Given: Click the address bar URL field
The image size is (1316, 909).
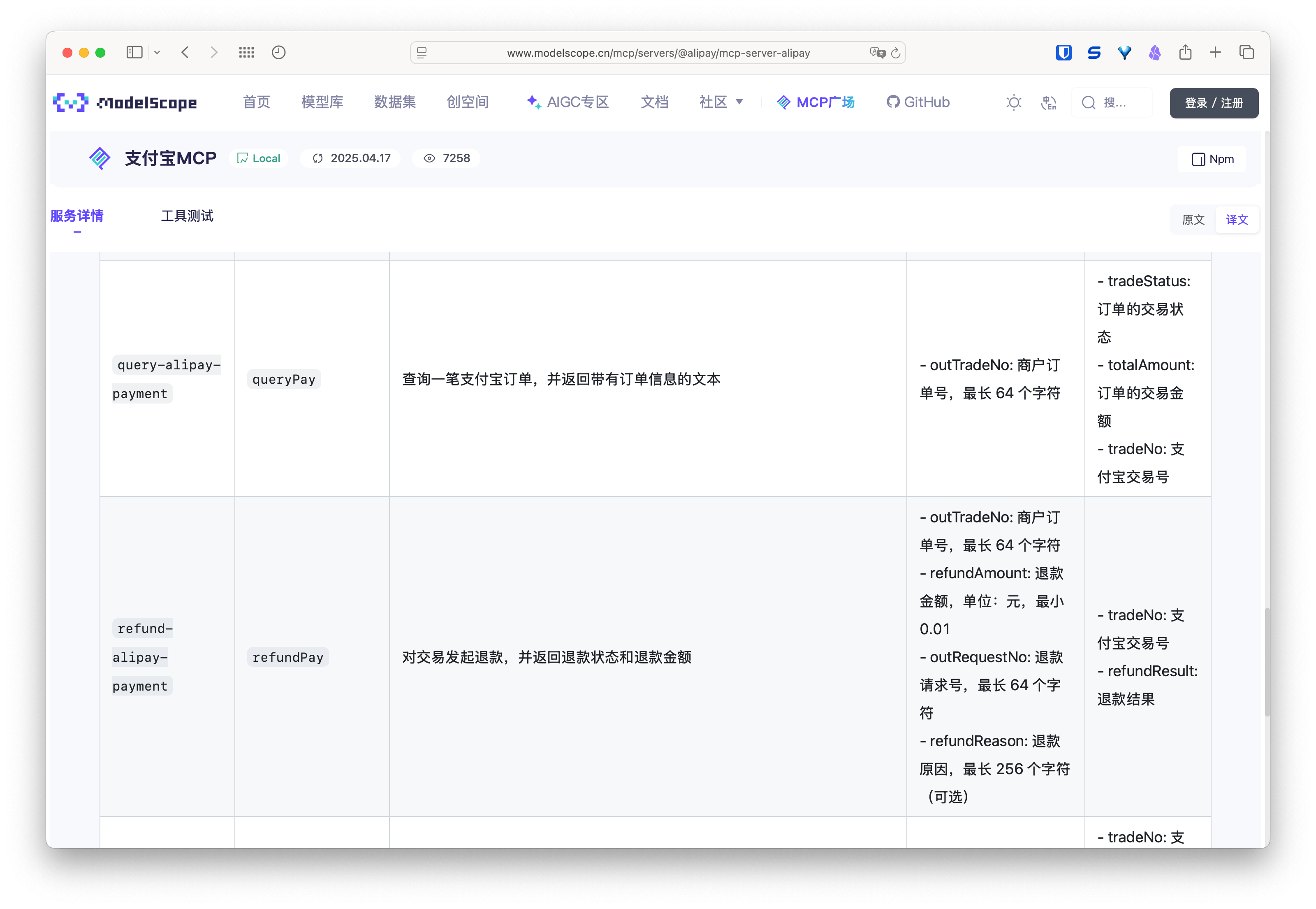Looking at the screenshot, I should (658, 53).
